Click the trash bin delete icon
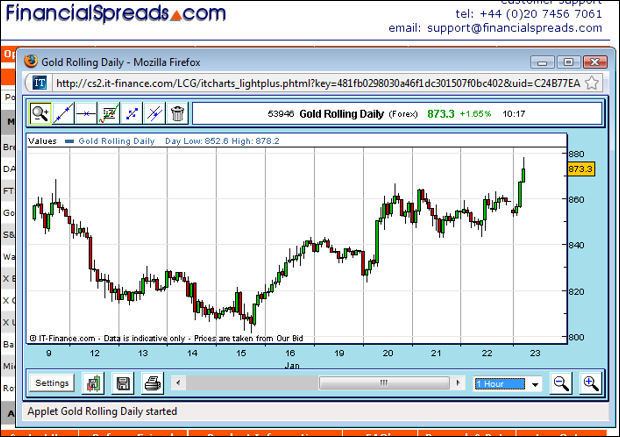 177,114
